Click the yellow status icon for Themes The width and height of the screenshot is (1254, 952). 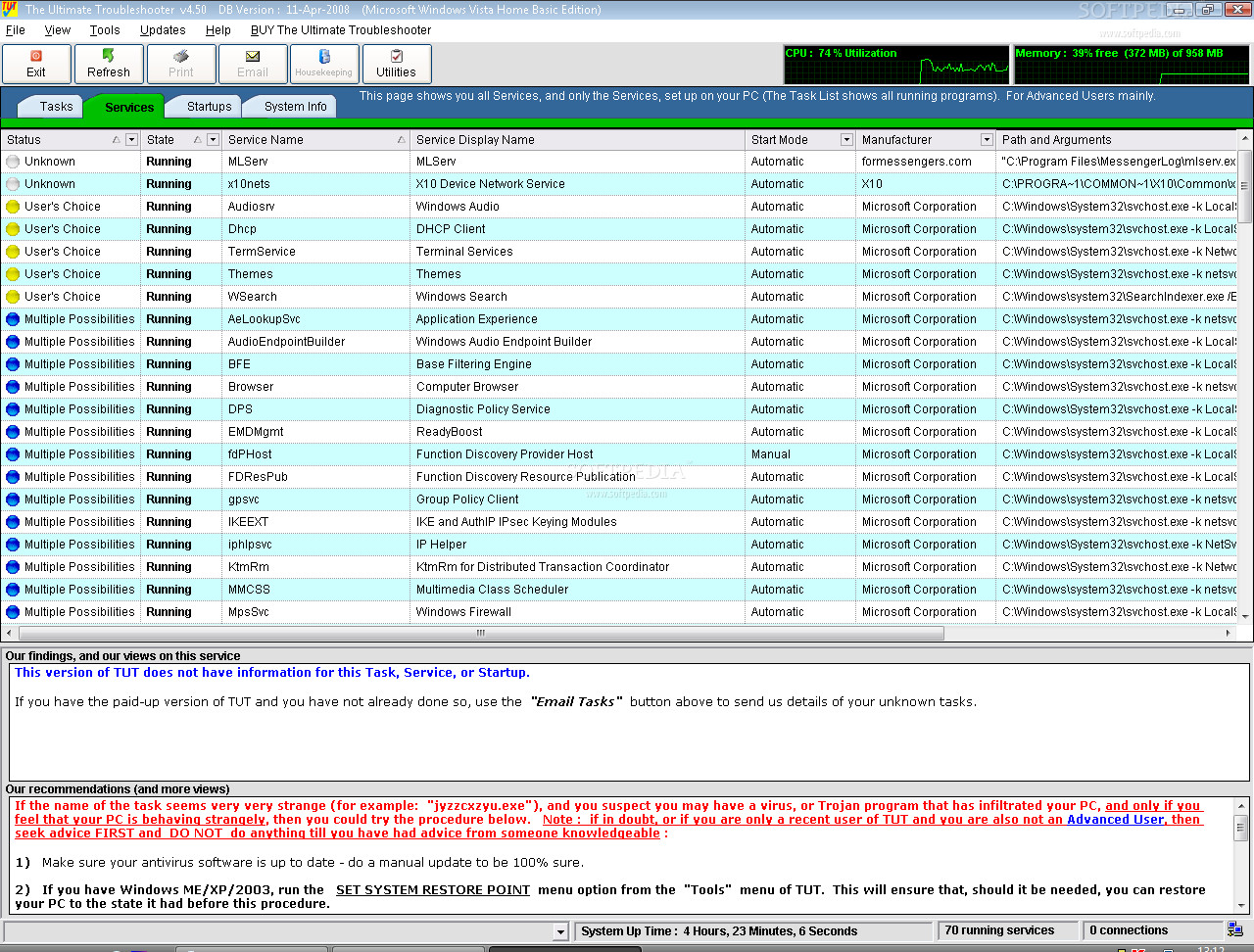point(13,274)
